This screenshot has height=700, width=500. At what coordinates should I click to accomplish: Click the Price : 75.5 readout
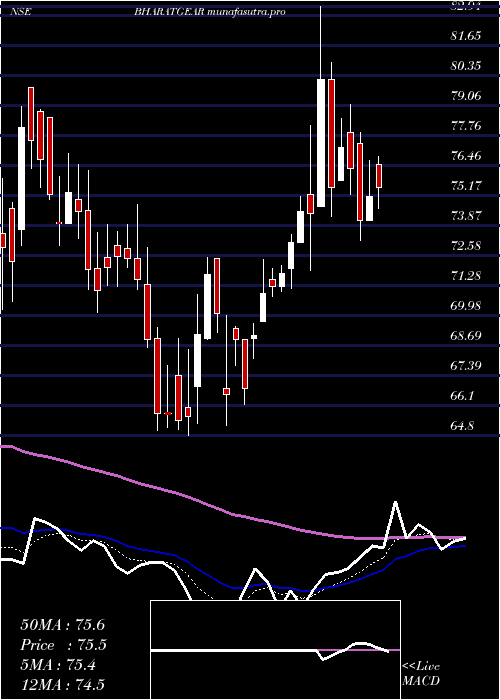(63, 645)
